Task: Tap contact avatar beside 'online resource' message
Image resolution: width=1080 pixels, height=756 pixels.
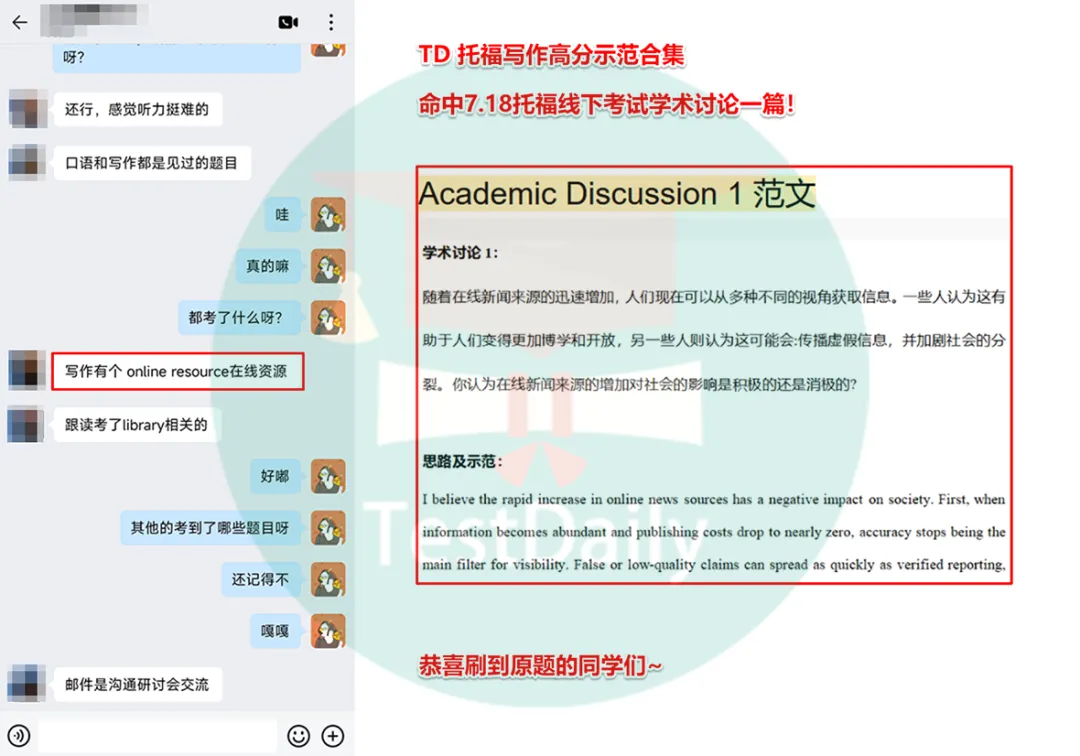Action: point(27,370)
